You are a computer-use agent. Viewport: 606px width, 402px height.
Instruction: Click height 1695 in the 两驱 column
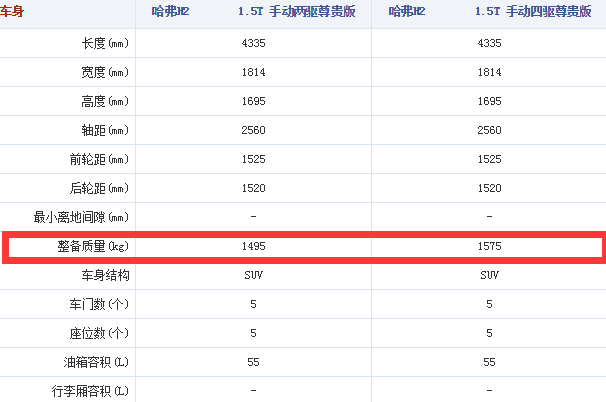tap(254, 101)
